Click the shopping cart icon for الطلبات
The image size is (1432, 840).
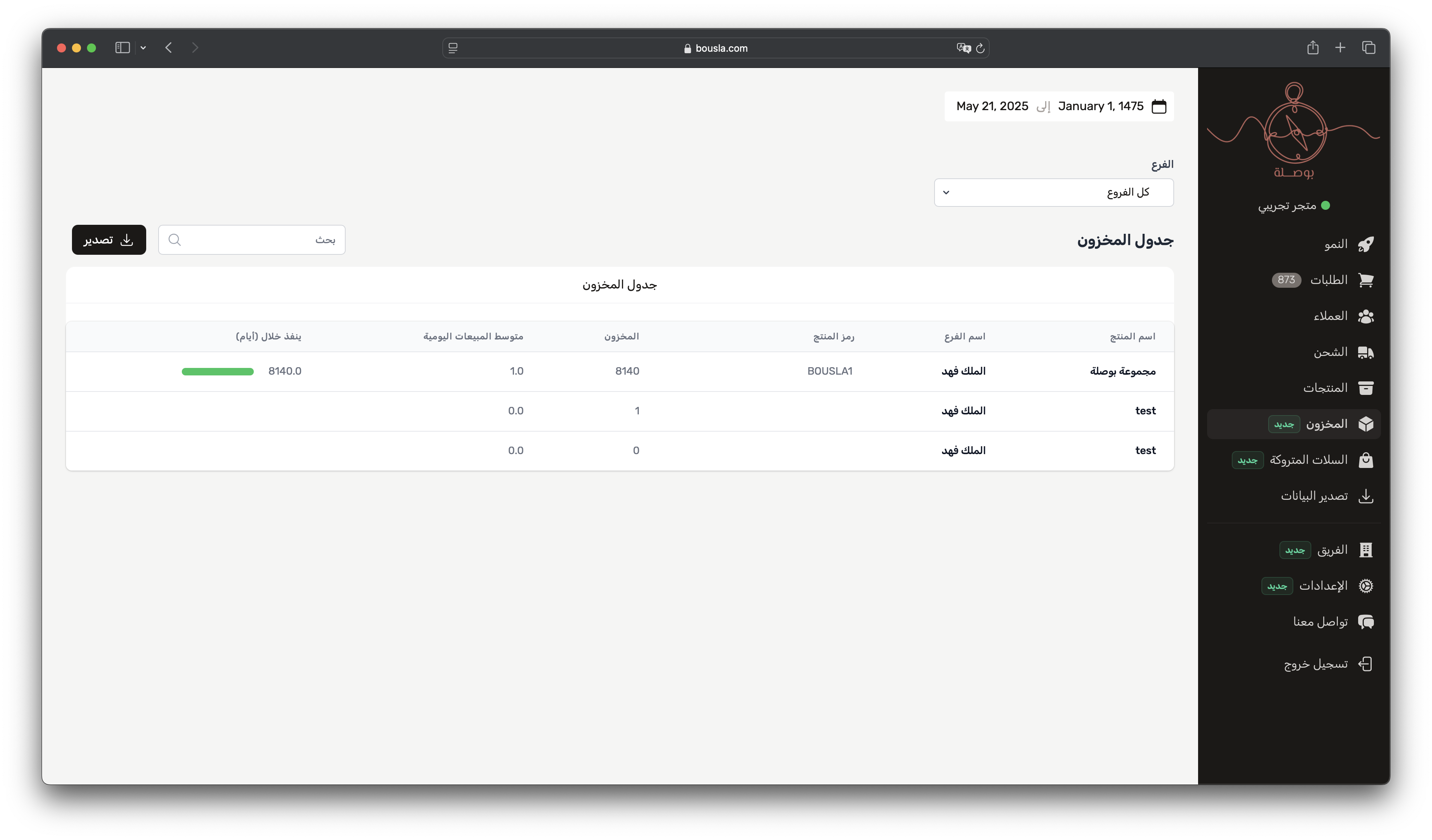(x=1366, y=280)
